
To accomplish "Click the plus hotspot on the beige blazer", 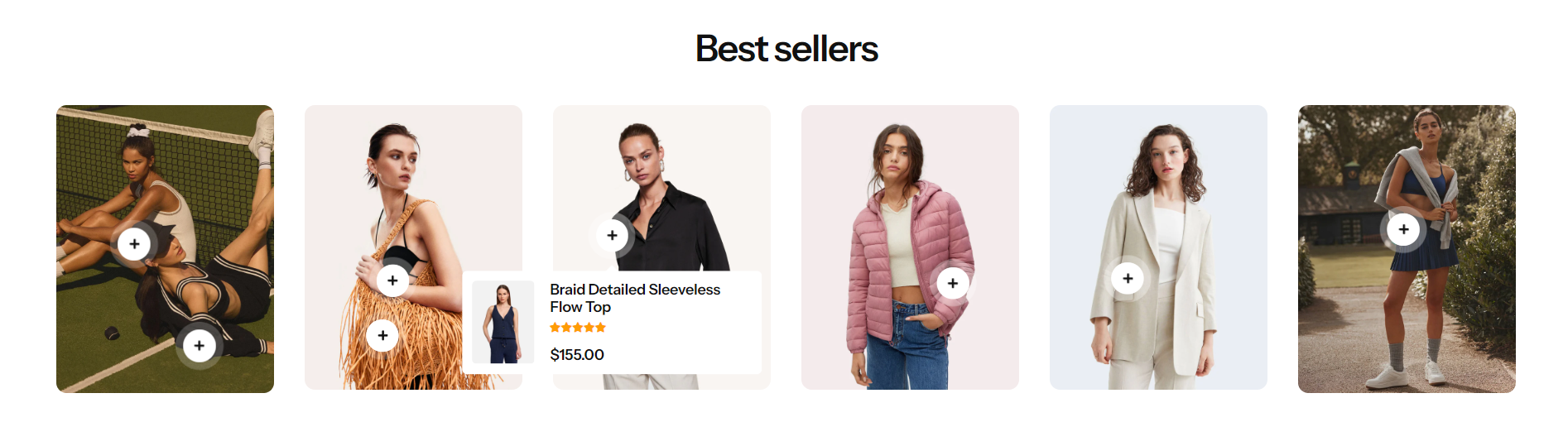I will pos(1128,279).
